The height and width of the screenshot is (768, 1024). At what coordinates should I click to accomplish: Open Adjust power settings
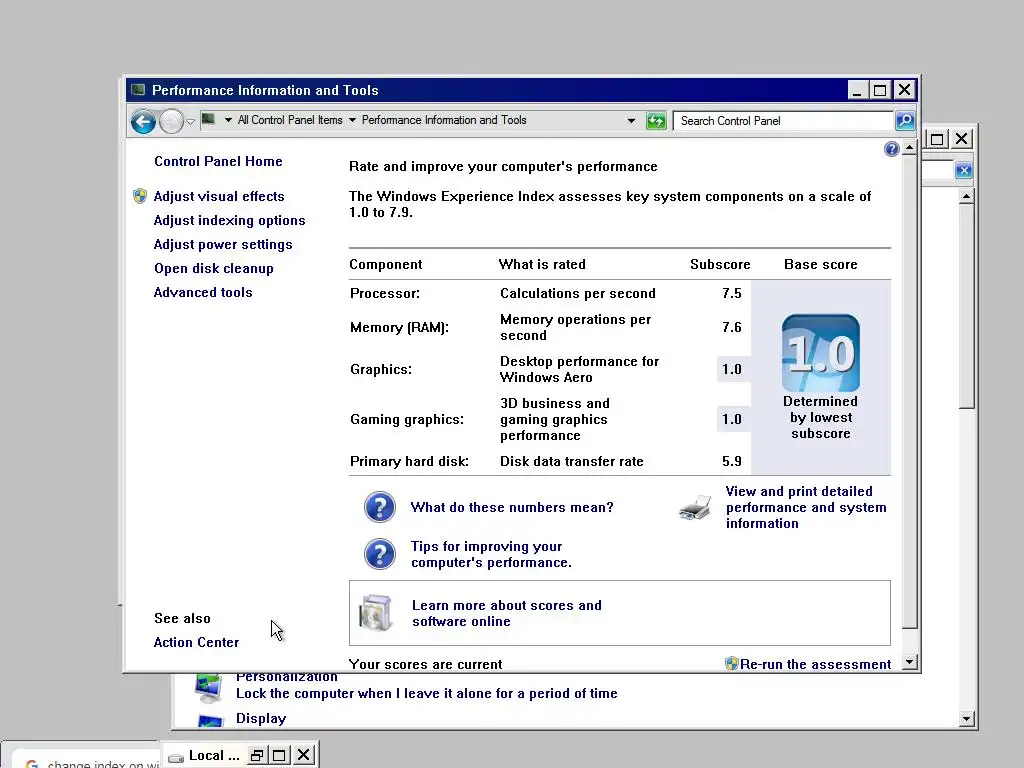coord(223,245)
